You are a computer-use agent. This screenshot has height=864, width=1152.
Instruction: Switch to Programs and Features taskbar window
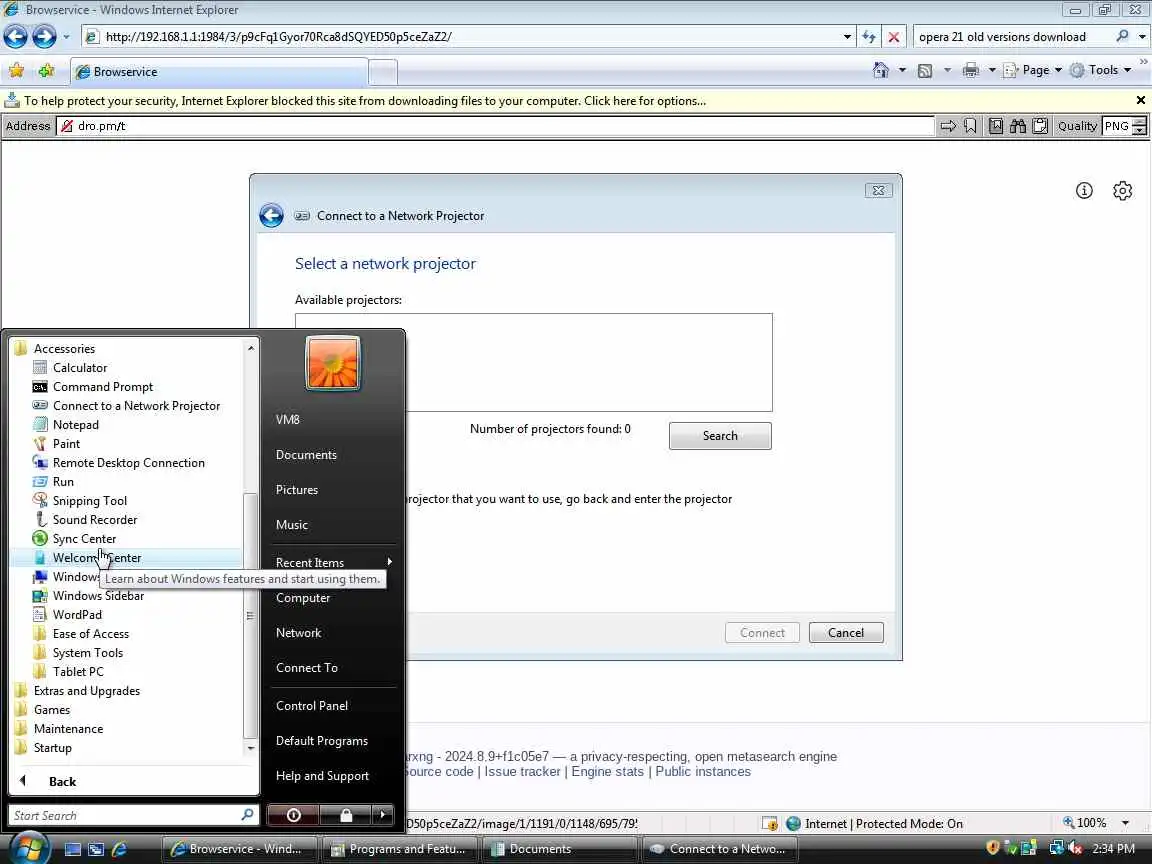[x=399, y=849]
